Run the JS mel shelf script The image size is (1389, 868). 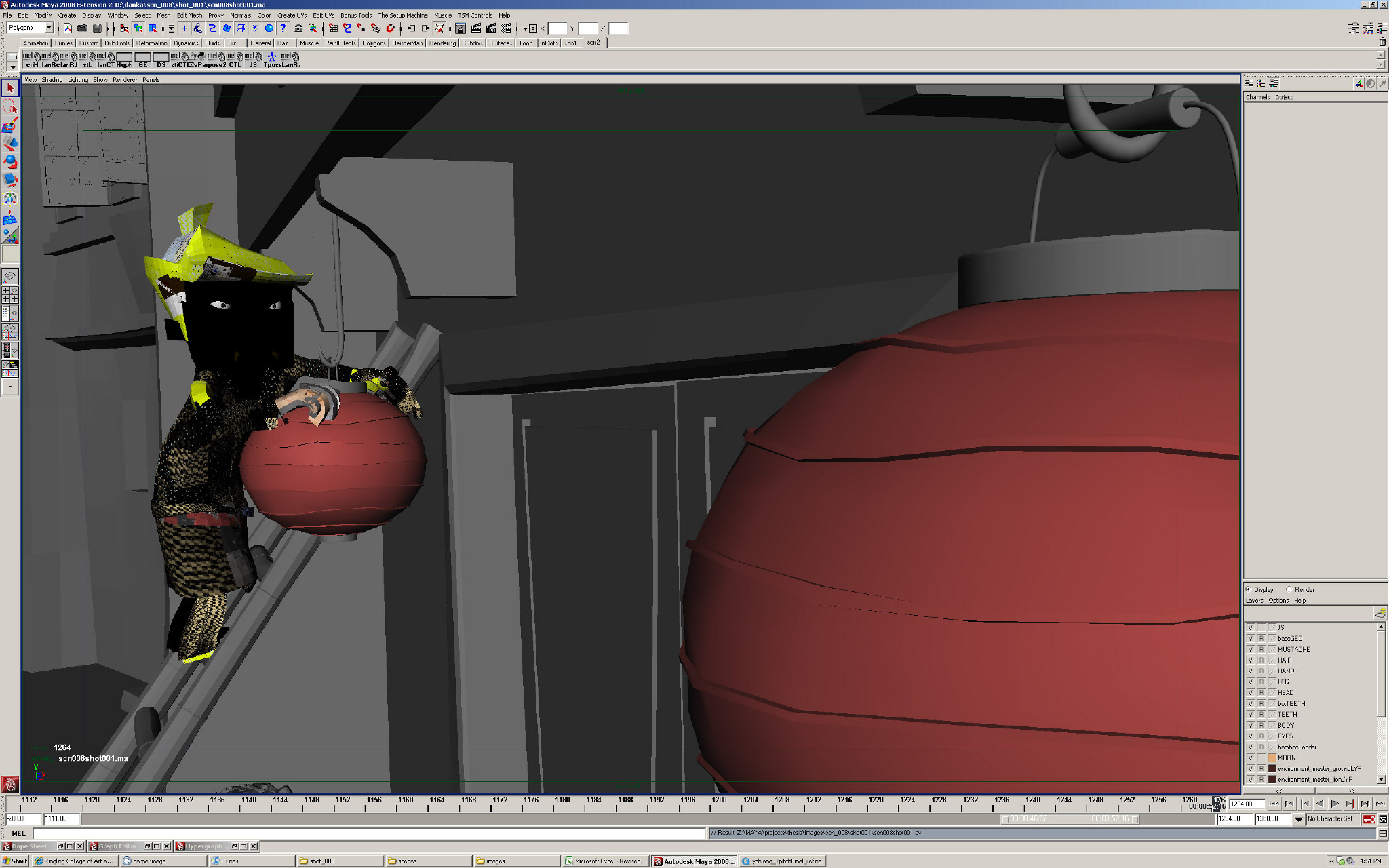[x=253, y=60]
